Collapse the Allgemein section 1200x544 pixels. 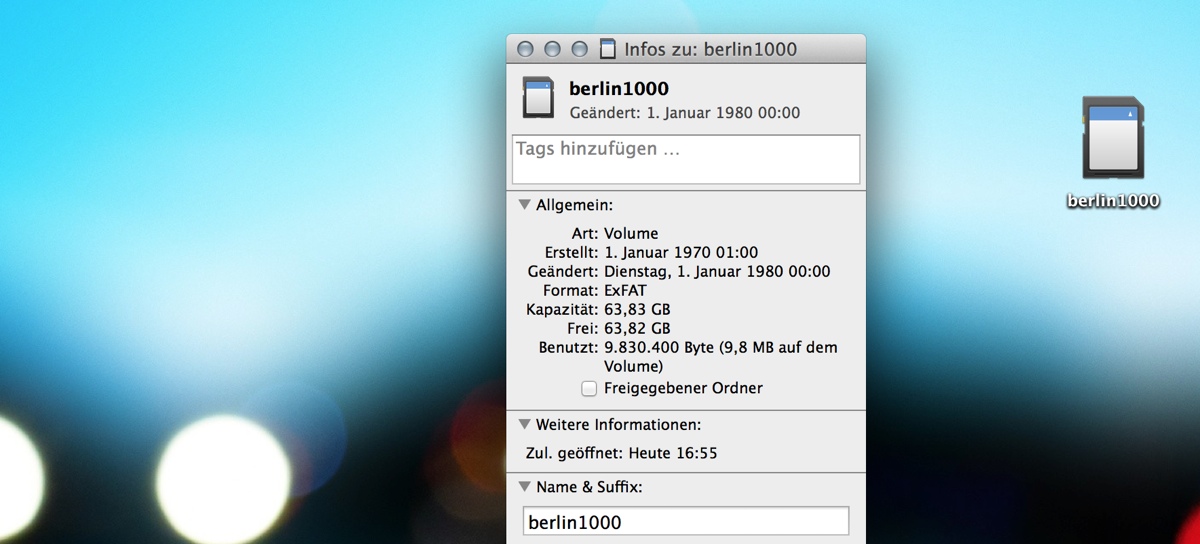[x=524, y=204]
